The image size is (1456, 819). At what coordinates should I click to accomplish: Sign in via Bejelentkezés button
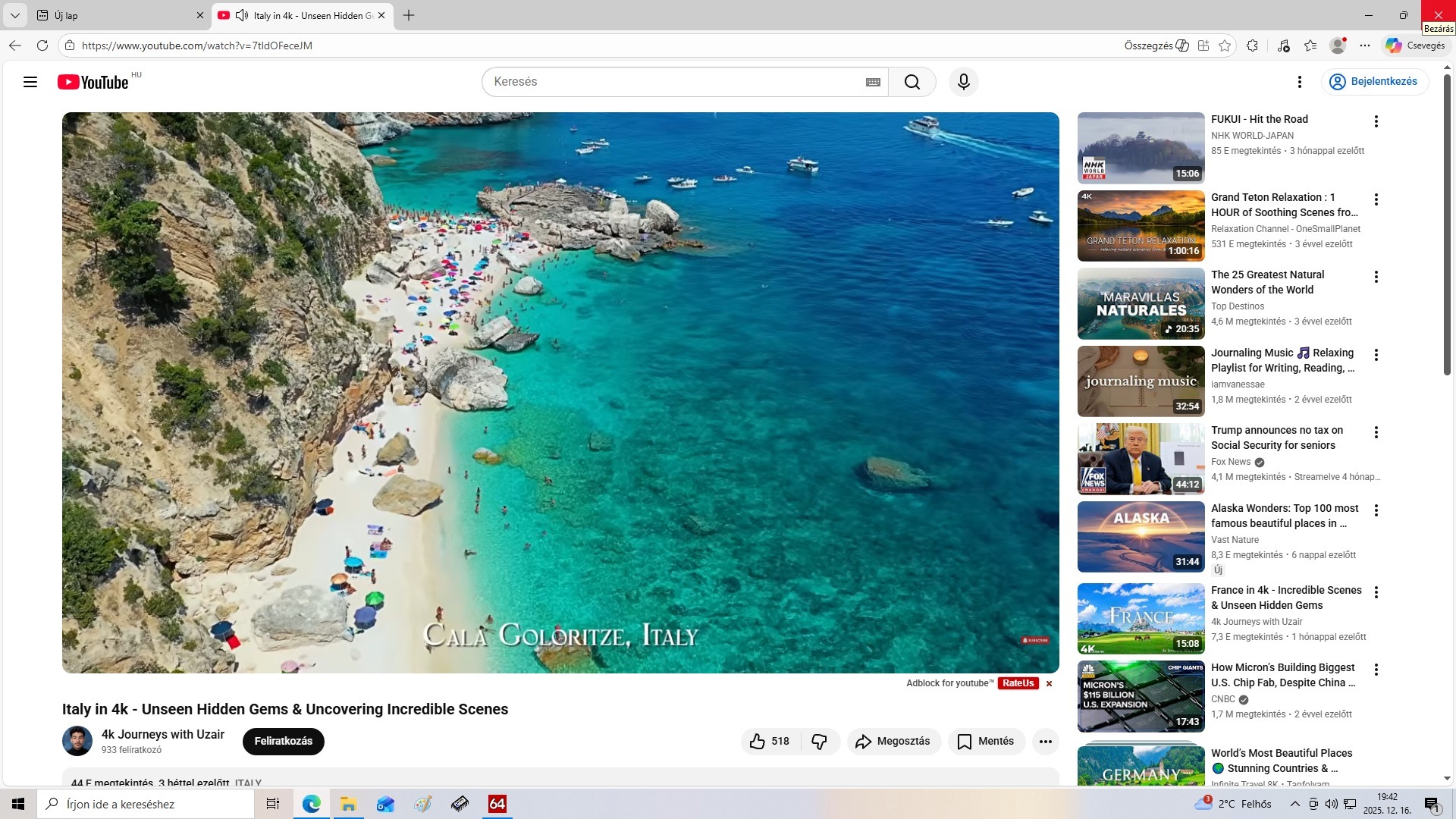(1374, 81)
